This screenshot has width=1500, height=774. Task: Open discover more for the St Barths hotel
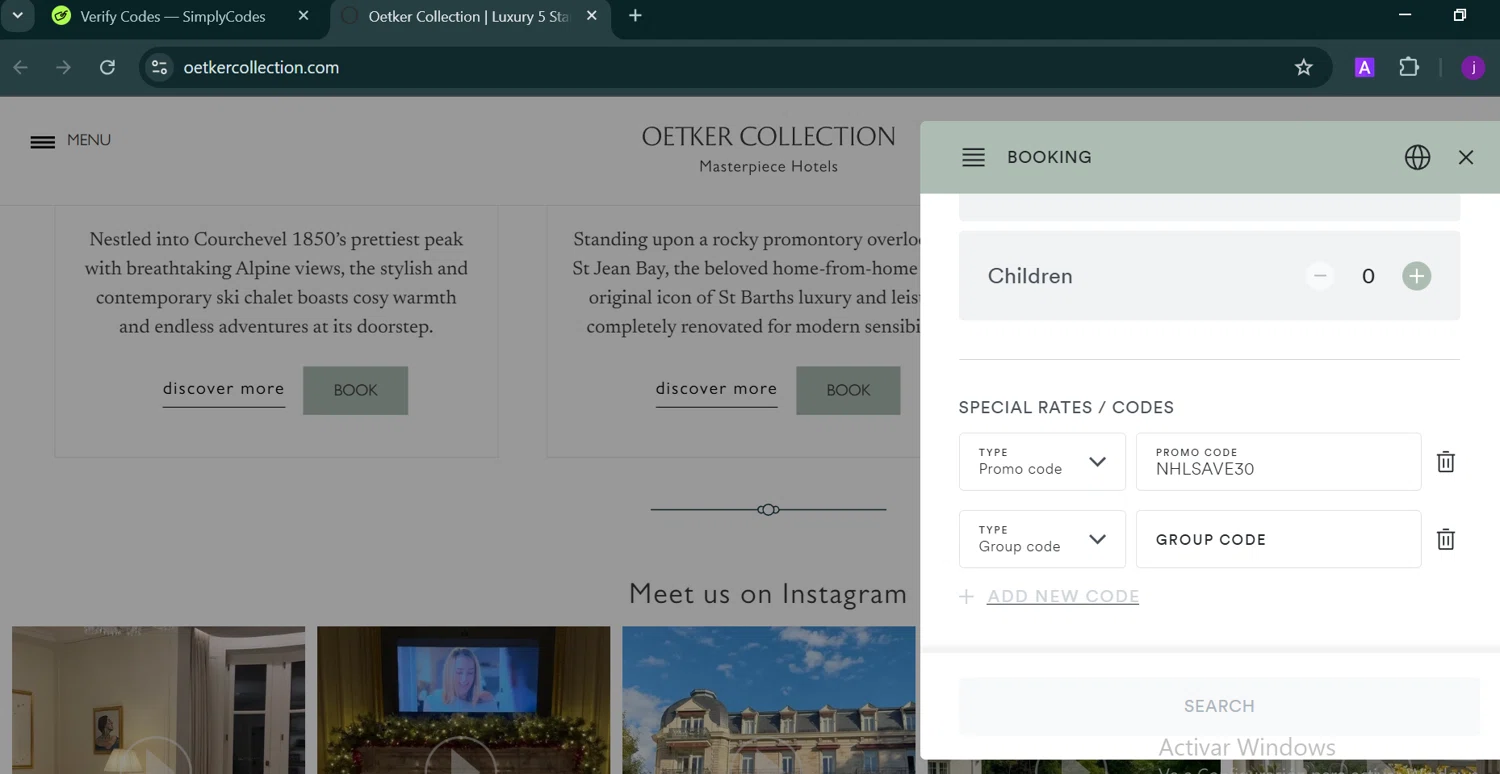point(716,389)
